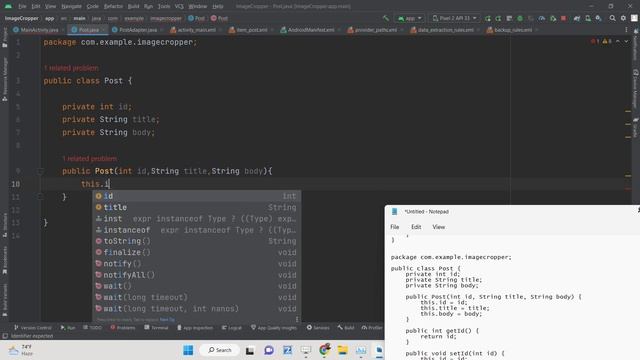Switch to the backup_rules.xml tab
Viewport: 640px width, 360px height.
click(513, 30)
